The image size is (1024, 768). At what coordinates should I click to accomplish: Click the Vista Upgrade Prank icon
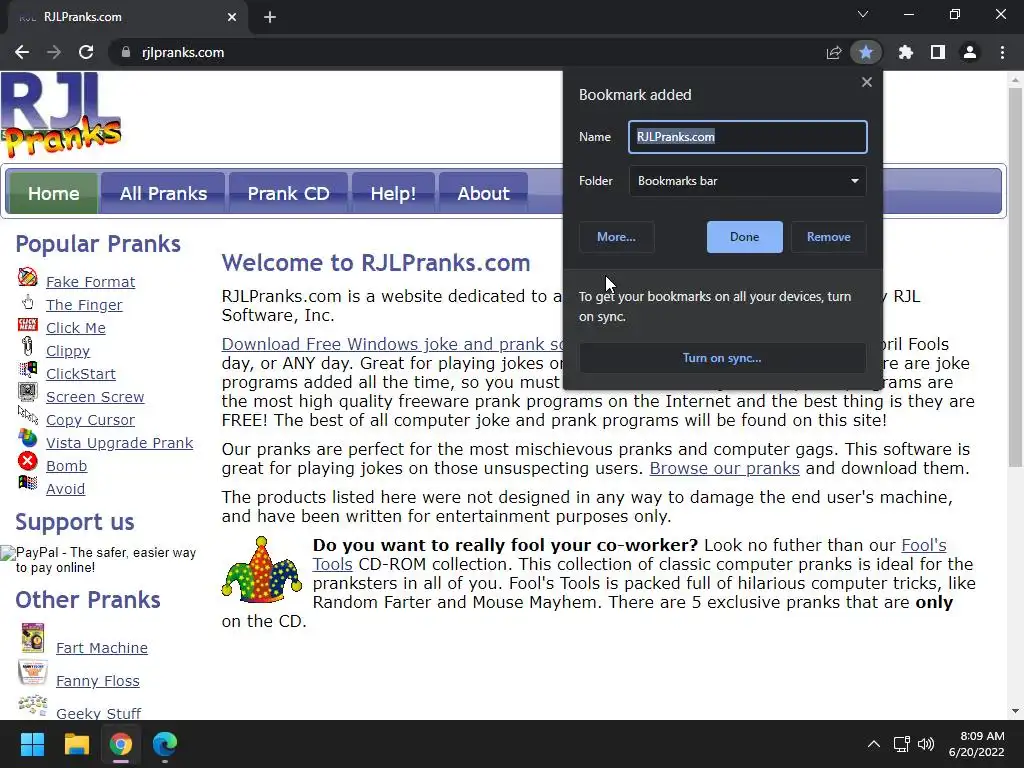(27, 438)
